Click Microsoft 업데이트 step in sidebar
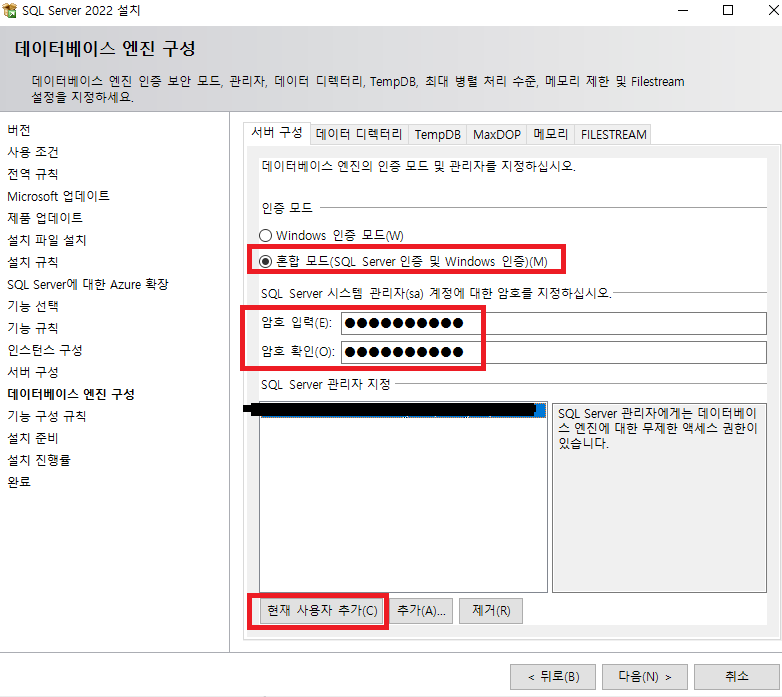This screenshot has width=782, height=697. pyautogui.click(x=58, y=196)
